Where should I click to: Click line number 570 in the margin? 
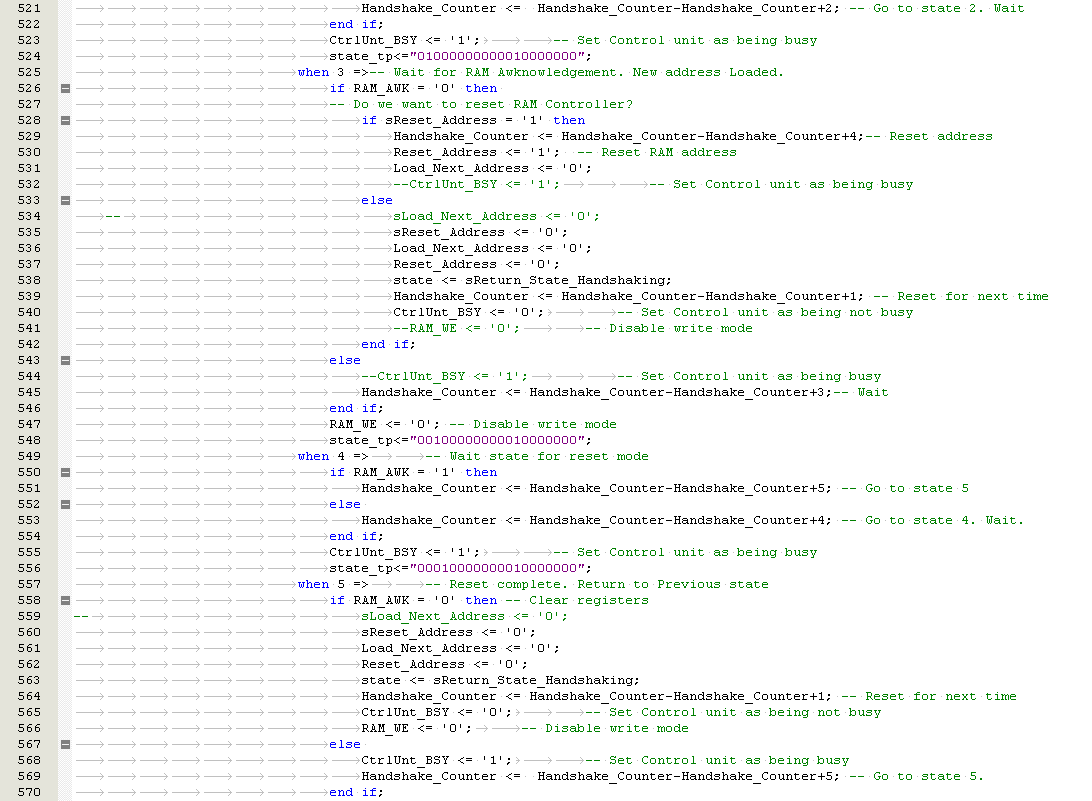(29, 792)
